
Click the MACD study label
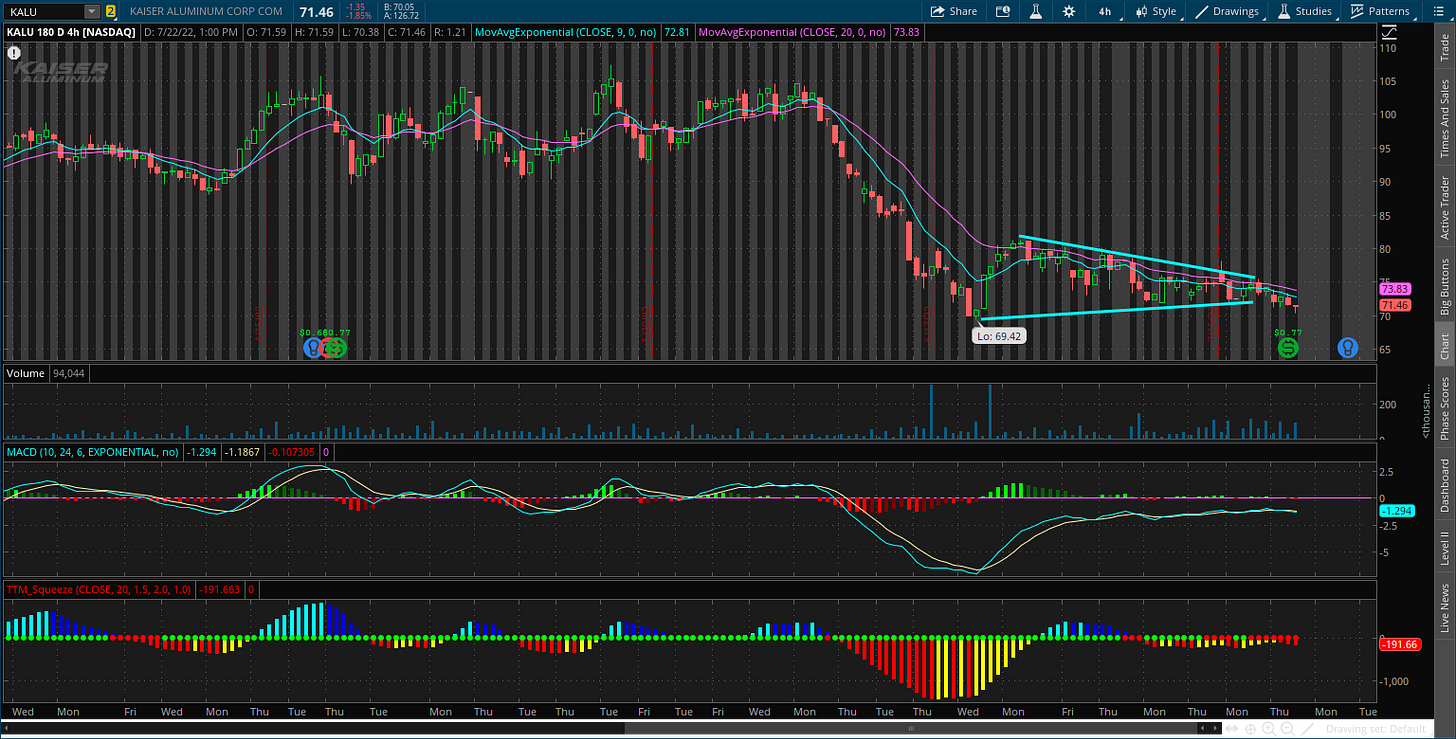coord(94,452)
